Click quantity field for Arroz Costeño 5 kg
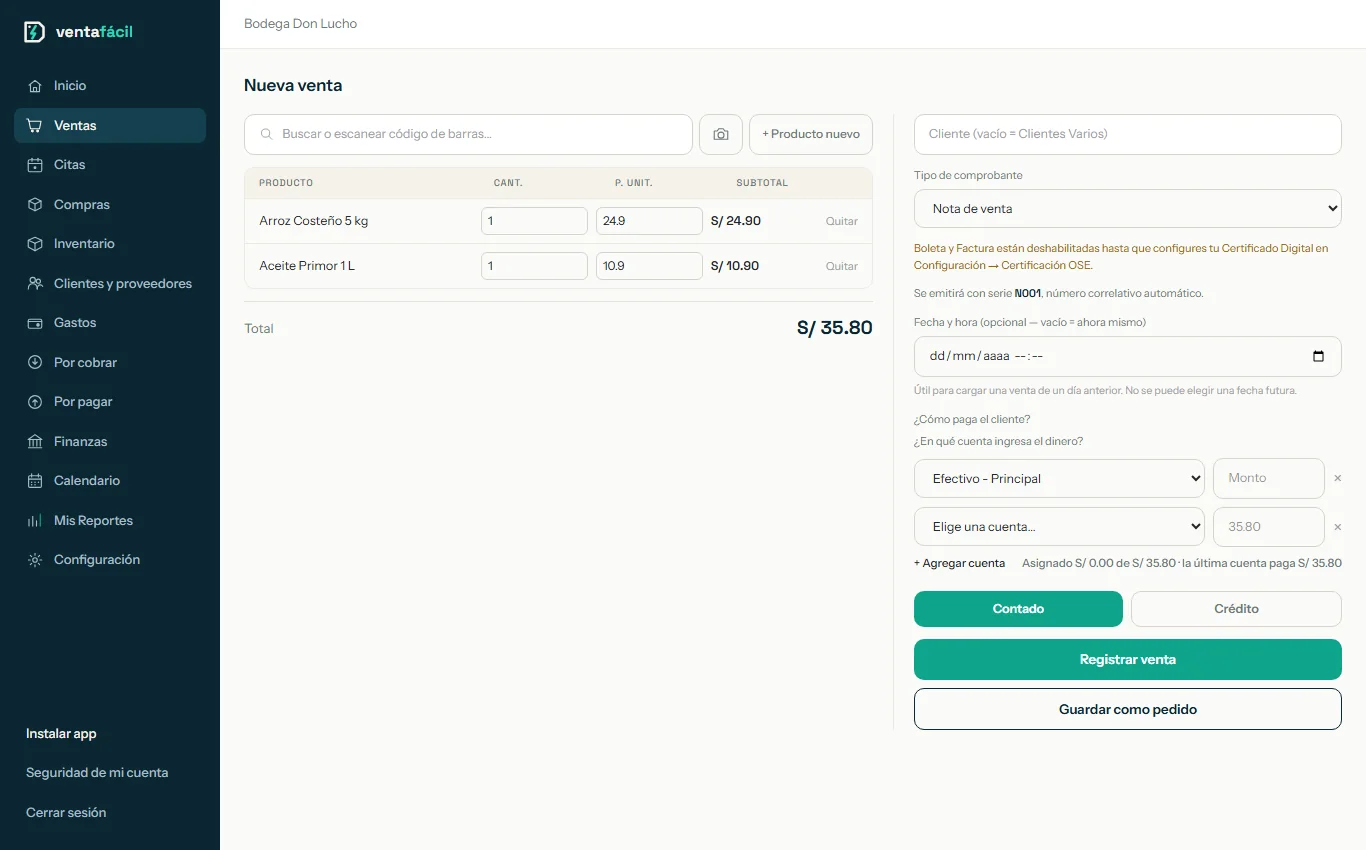This screenshot has height=850, width=1366. pos(534,221)
